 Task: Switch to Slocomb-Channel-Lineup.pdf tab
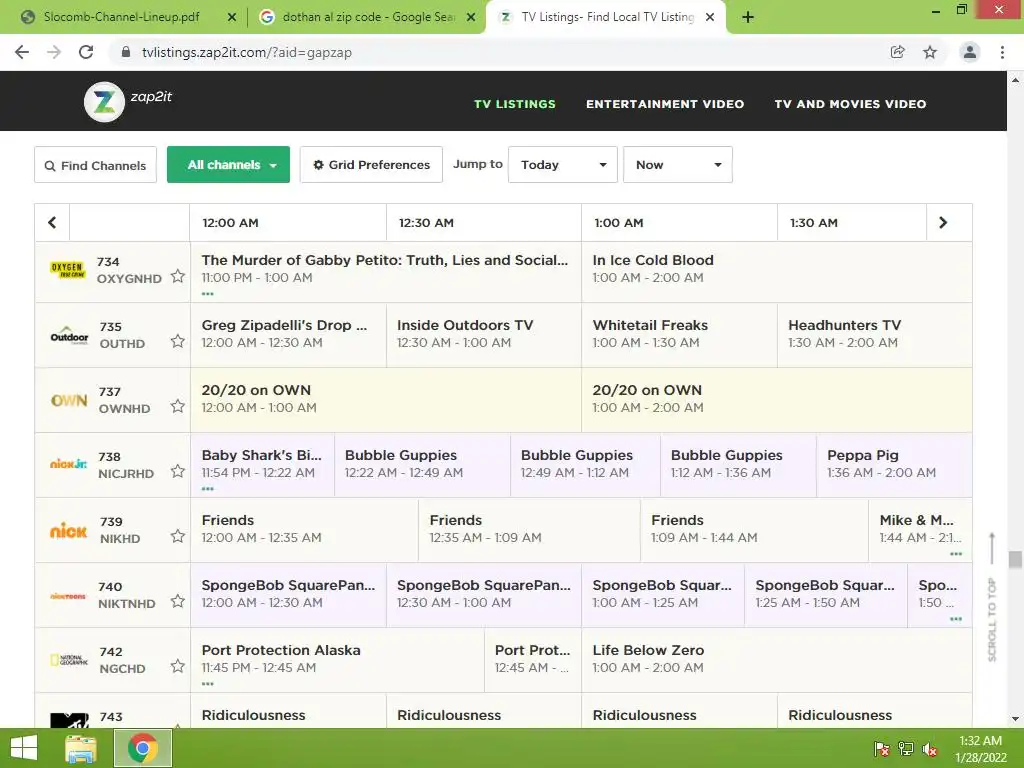coord(121,17)
